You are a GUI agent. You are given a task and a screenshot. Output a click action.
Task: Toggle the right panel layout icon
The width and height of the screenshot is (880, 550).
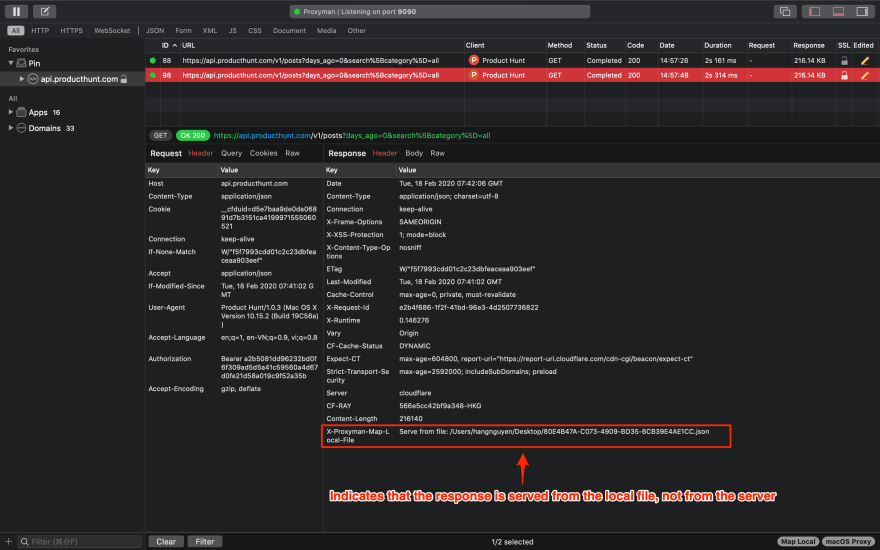pyautogui.click(x=862, y=11)
